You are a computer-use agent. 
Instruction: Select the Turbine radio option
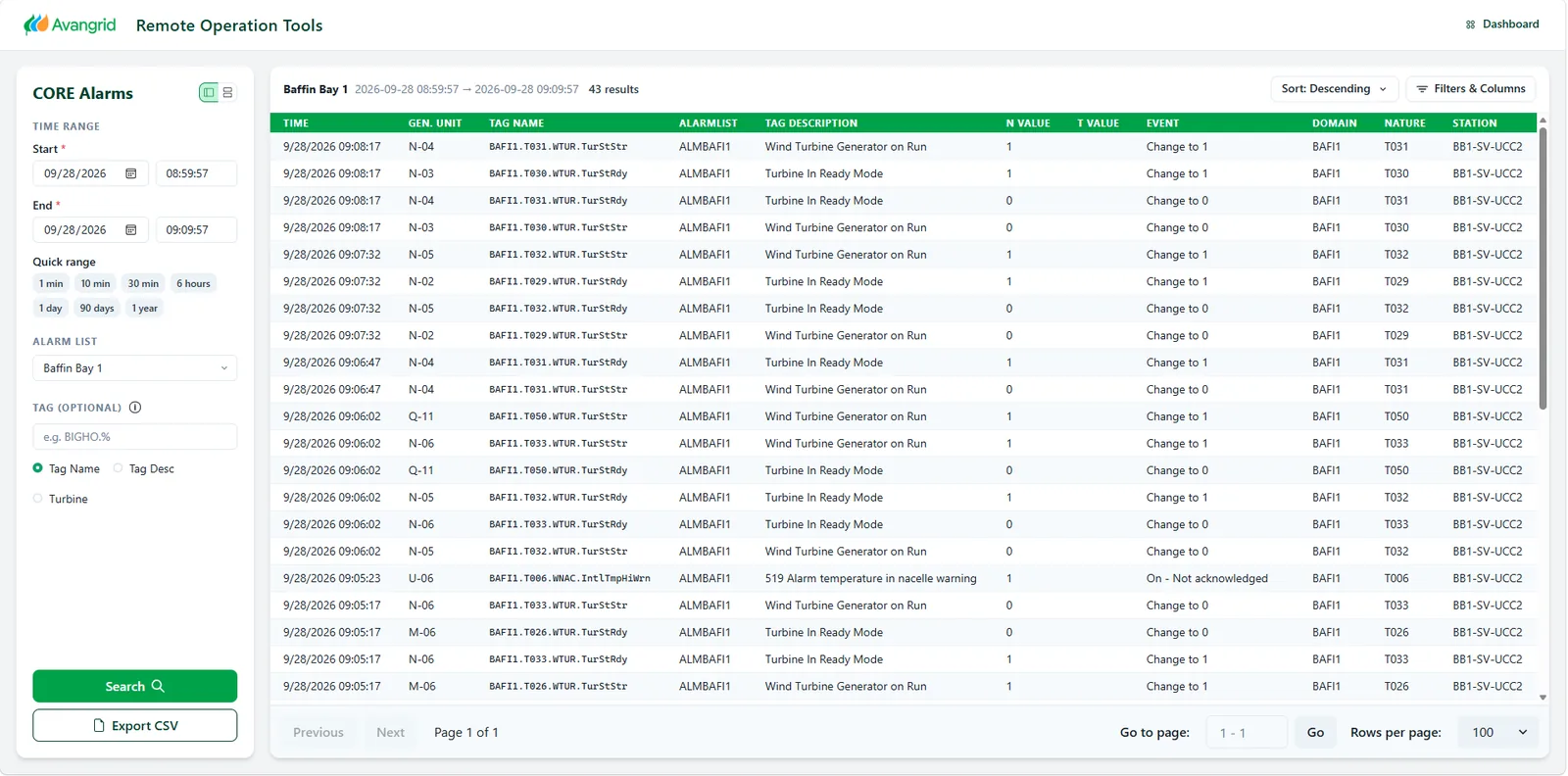tap(38, 499)
